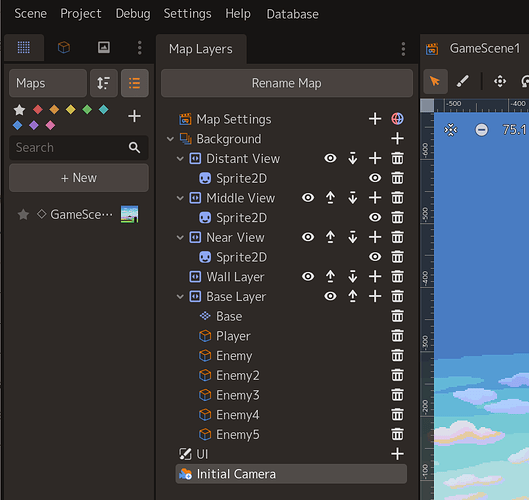Open the Help menu
This screenshot has width=529, height=500.
238,14
